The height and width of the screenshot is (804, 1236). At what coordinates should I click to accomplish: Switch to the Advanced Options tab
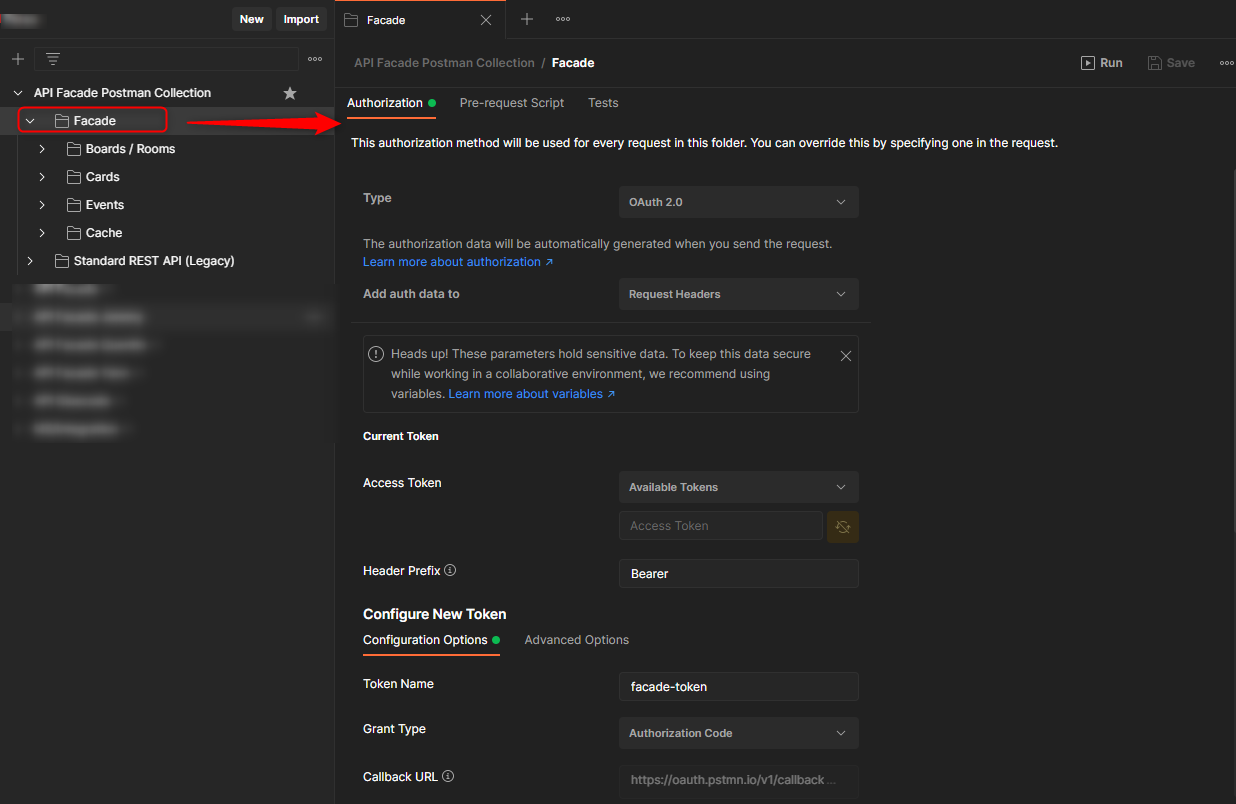tap(576, 640)
